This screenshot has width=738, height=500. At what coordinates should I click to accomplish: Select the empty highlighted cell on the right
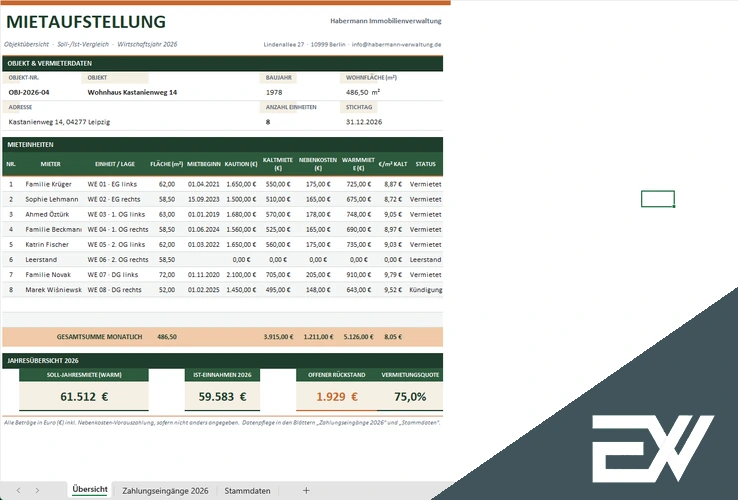point(658,199)
